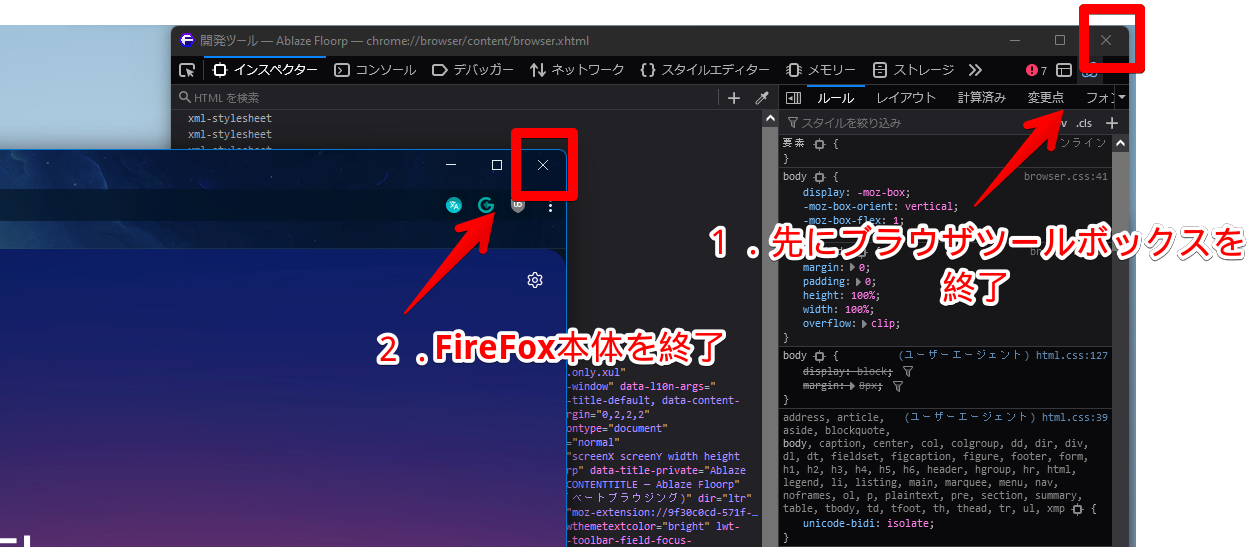The height and width of the screenshot is (547, 1253).
Task: Add a new rule with plus icon
Action: pyautogui.click(x=1110, y=123)
